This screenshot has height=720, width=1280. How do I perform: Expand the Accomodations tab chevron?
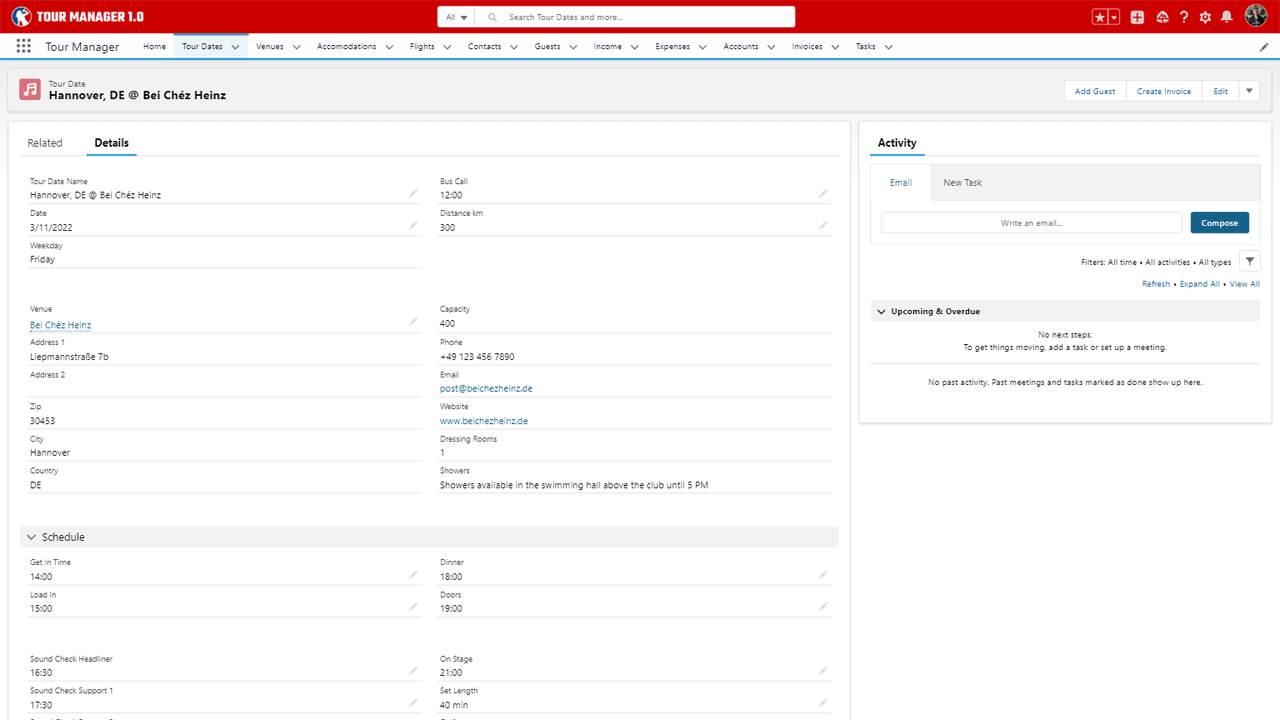[x=389, y=47]
